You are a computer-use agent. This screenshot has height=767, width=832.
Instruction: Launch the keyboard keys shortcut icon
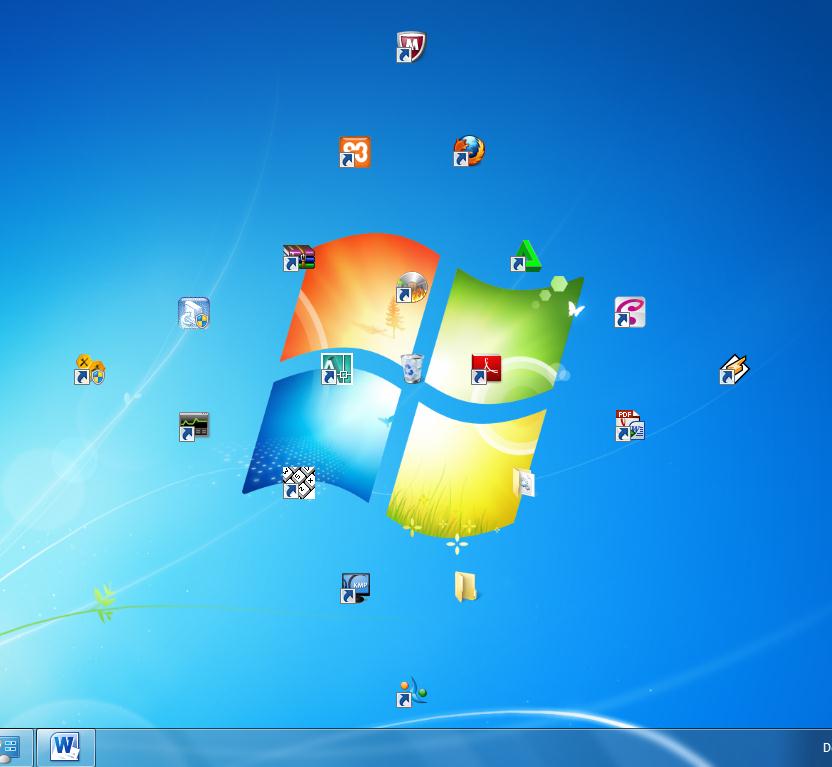[x=299, y=483]
